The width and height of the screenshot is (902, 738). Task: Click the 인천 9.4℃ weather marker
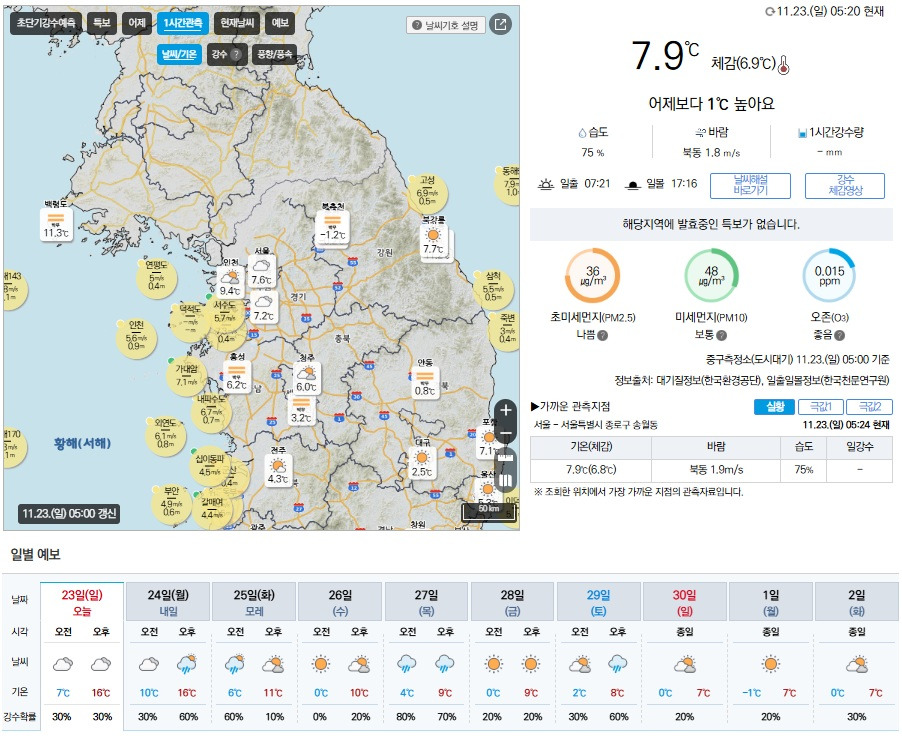click(x=230, y=282)
